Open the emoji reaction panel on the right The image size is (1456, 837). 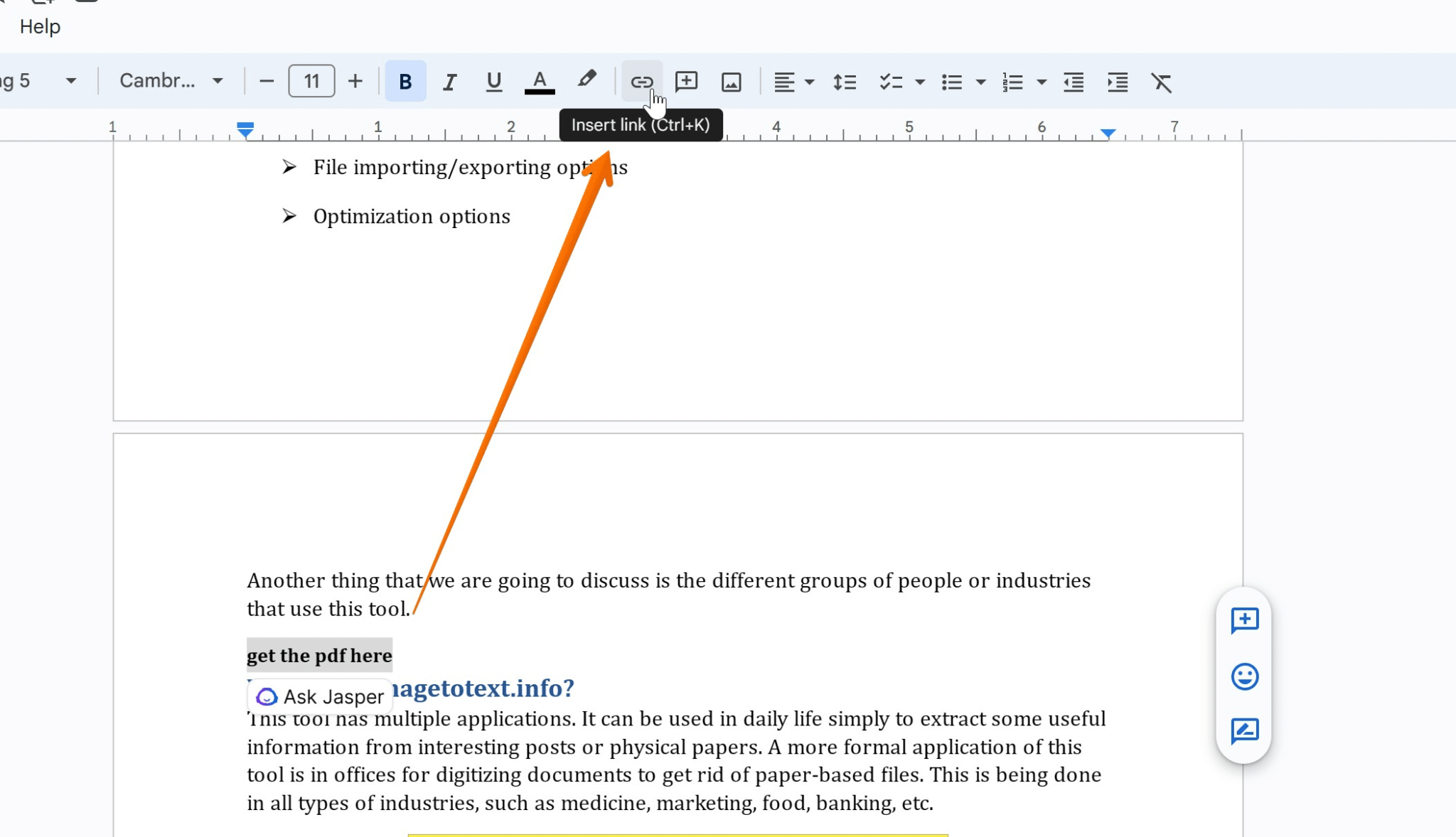coord(1246,676)
